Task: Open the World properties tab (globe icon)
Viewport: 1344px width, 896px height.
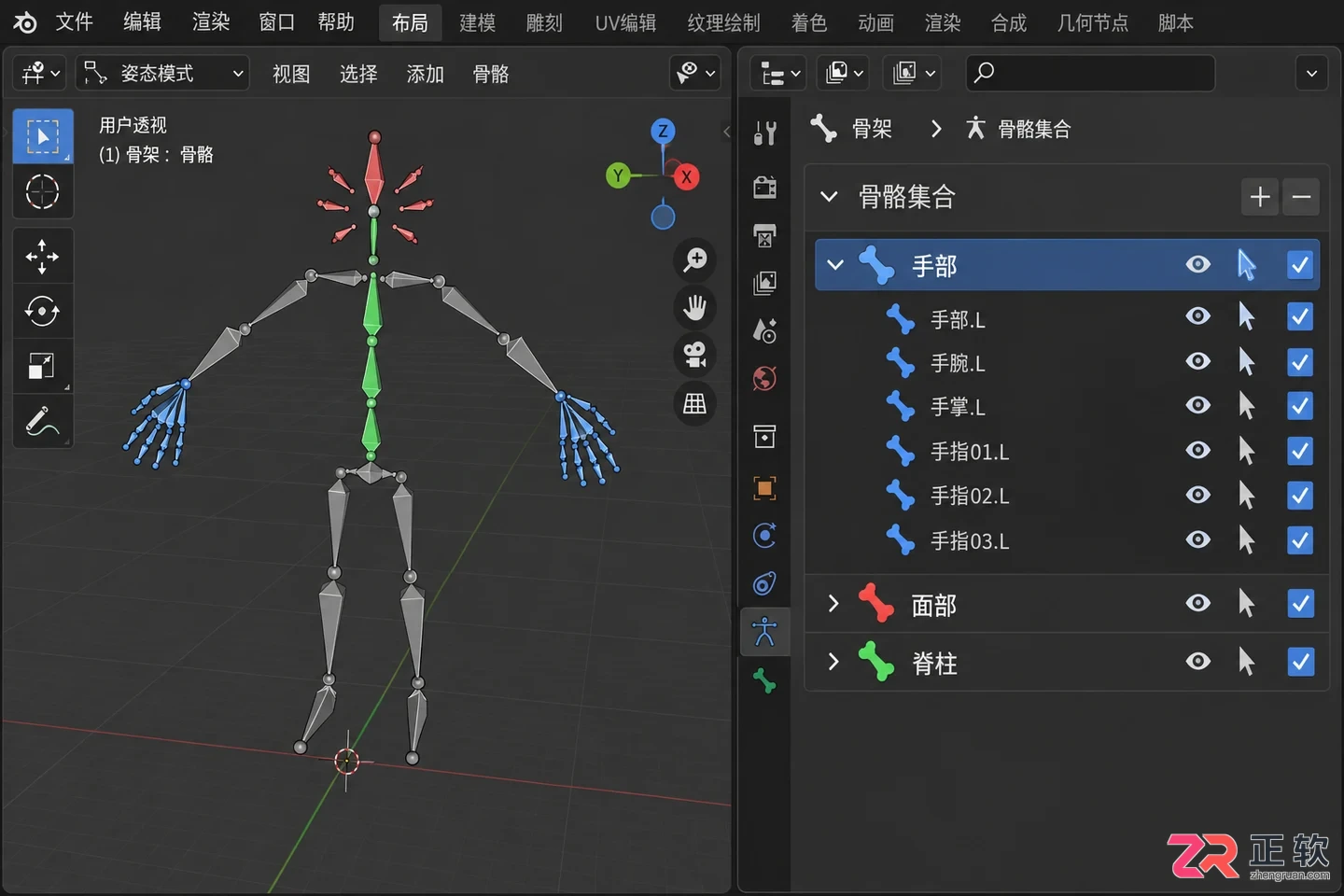Action: 764,378
